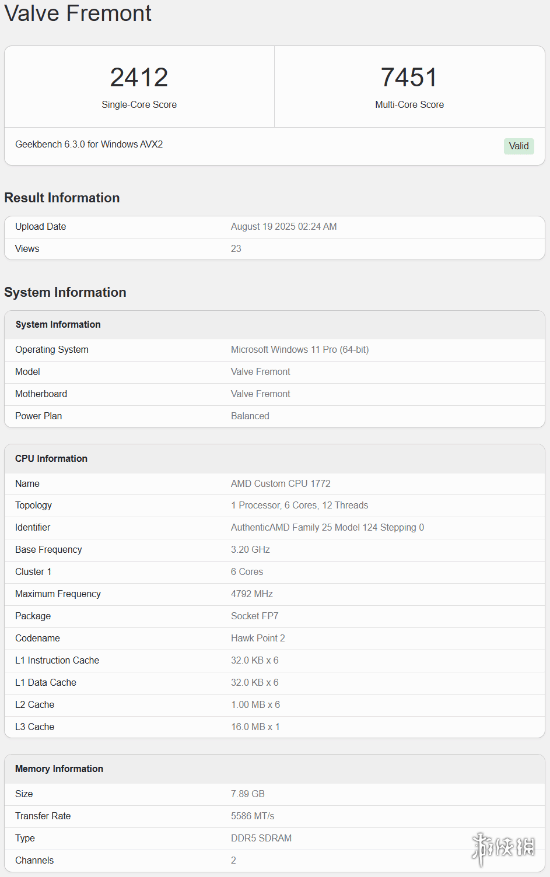Viewport: 550px width, 877px height.
Task: Select the single-core score 2412
Action: 139,77
